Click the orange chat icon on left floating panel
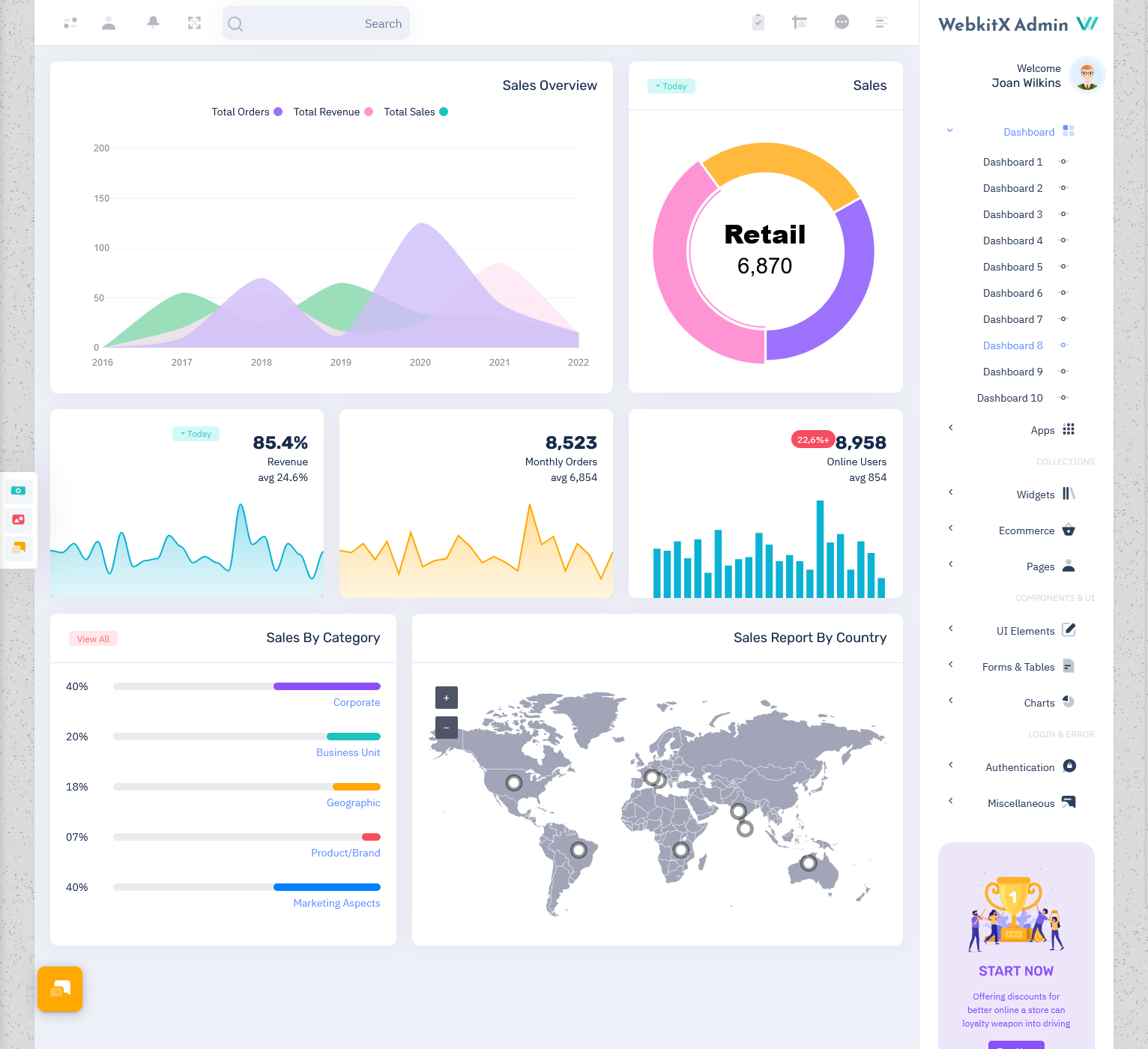 (x=19, y=548)
